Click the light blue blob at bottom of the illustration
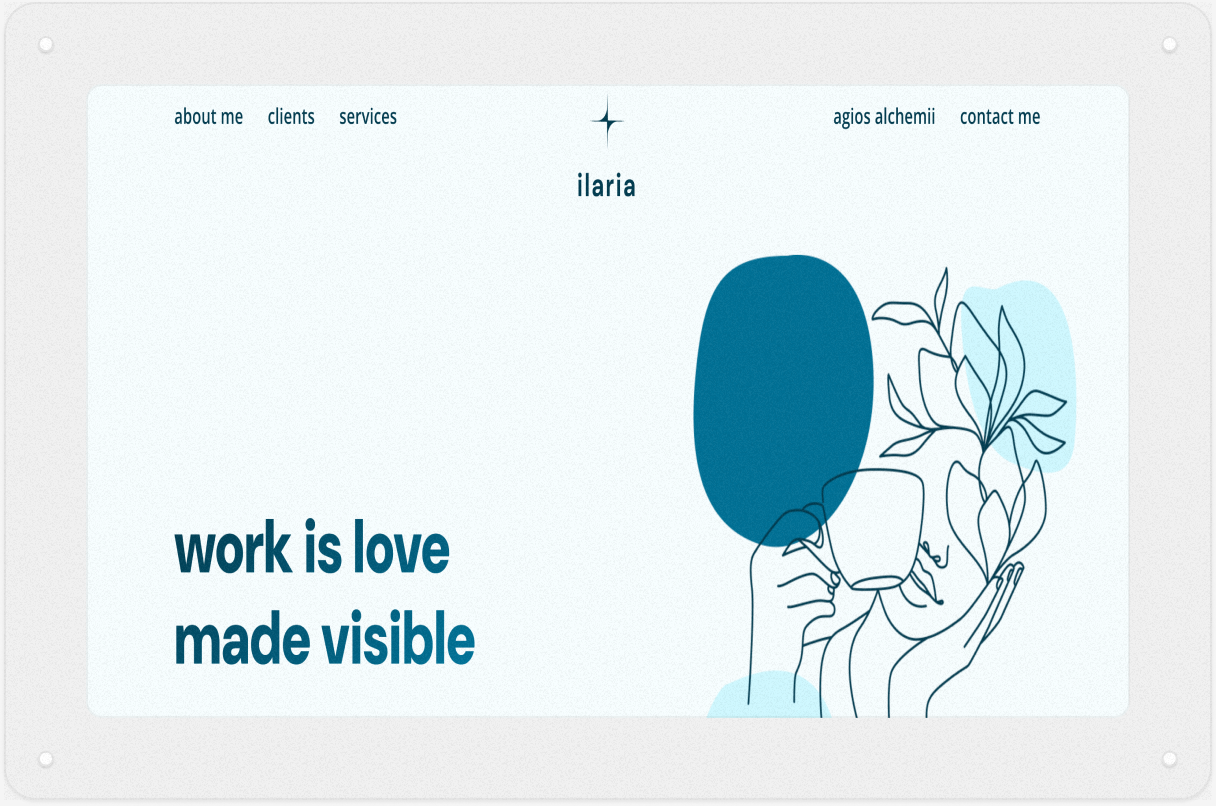 (x=765, y=698)
